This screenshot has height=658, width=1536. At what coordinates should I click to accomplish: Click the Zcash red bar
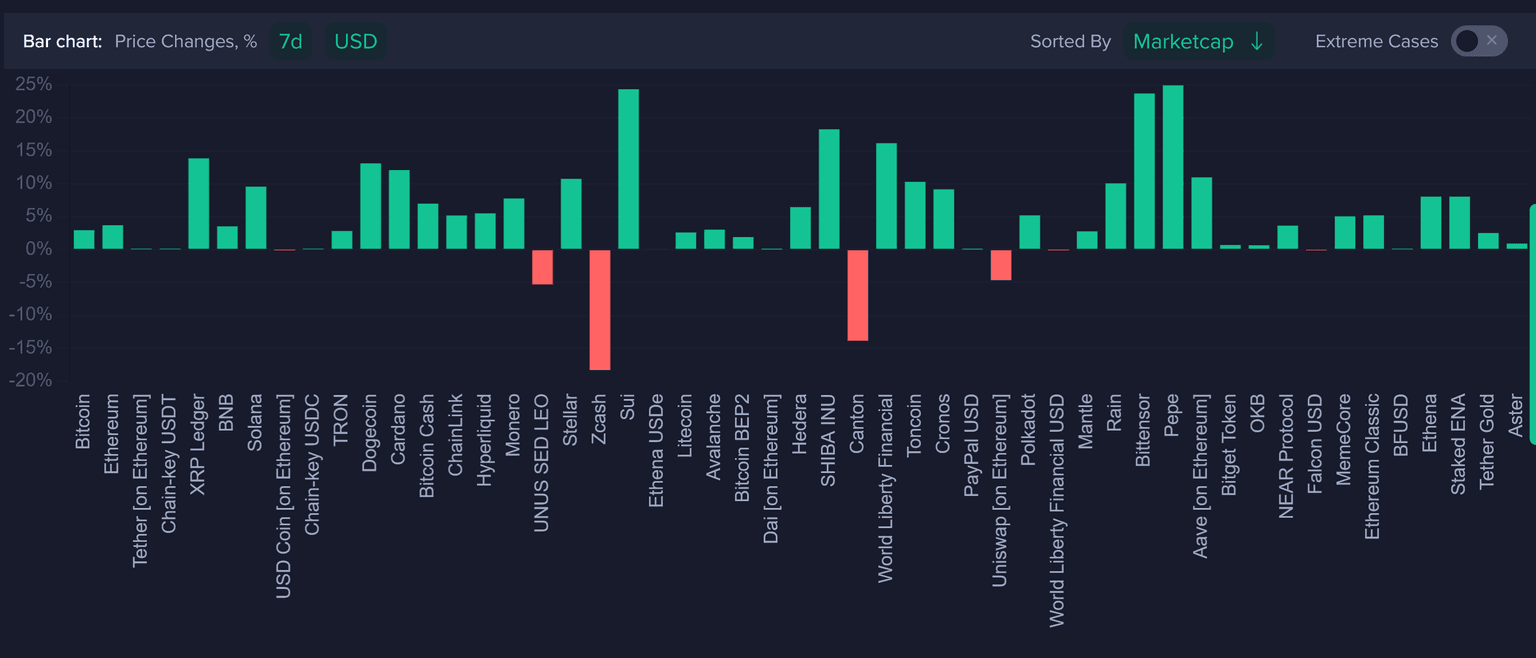click(x=599, y=309)
